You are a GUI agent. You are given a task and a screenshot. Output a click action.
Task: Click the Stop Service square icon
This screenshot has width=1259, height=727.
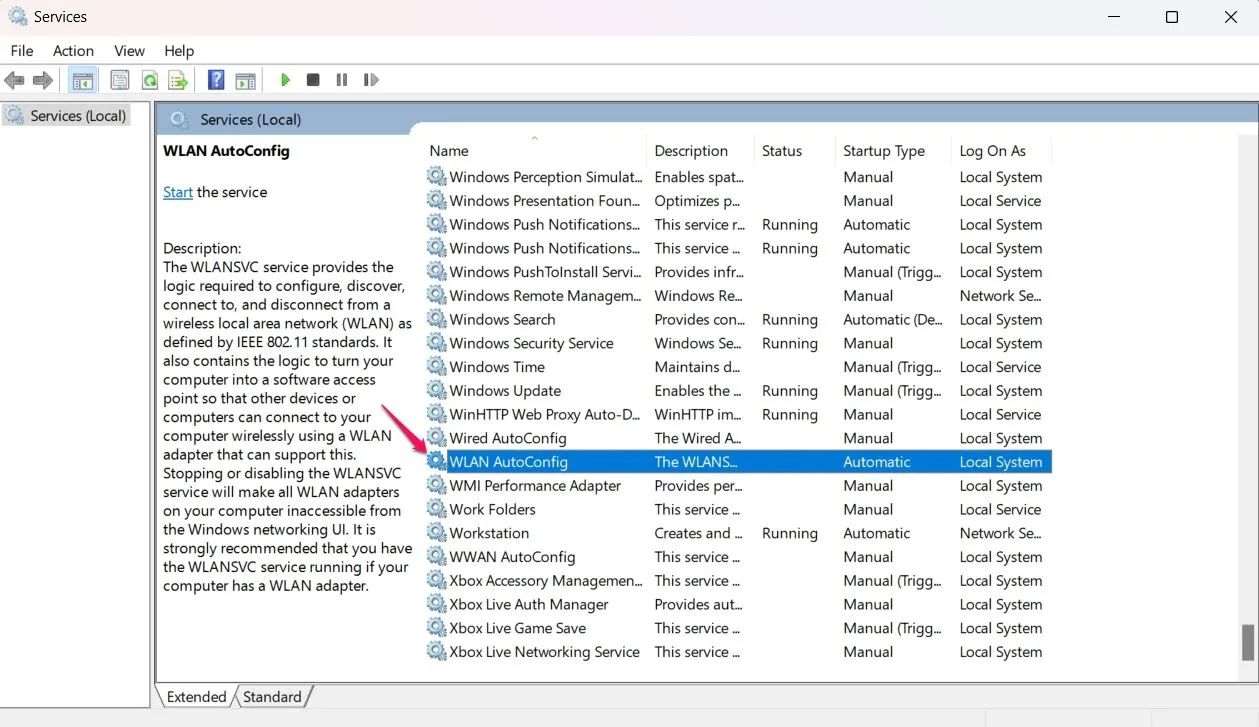pos(313,80)
